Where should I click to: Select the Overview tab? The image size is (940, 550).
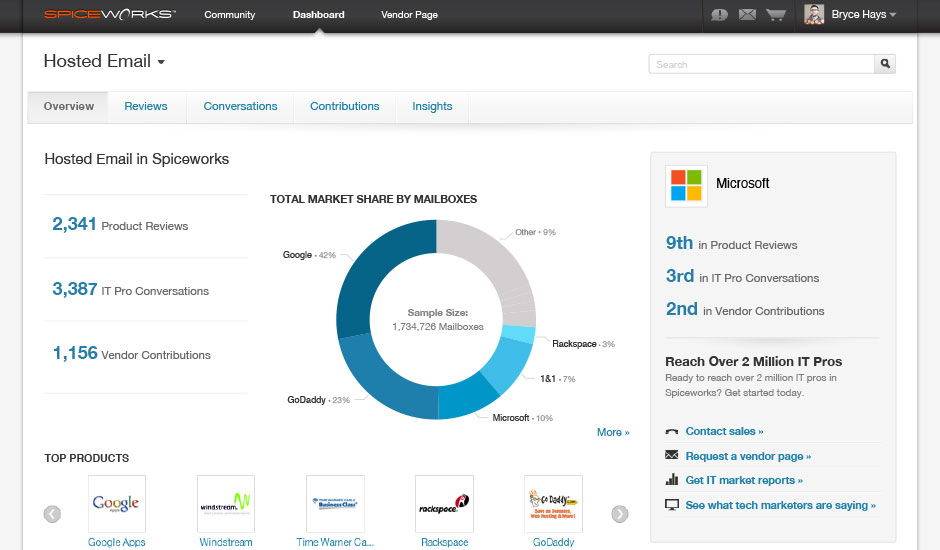point(68,106)
